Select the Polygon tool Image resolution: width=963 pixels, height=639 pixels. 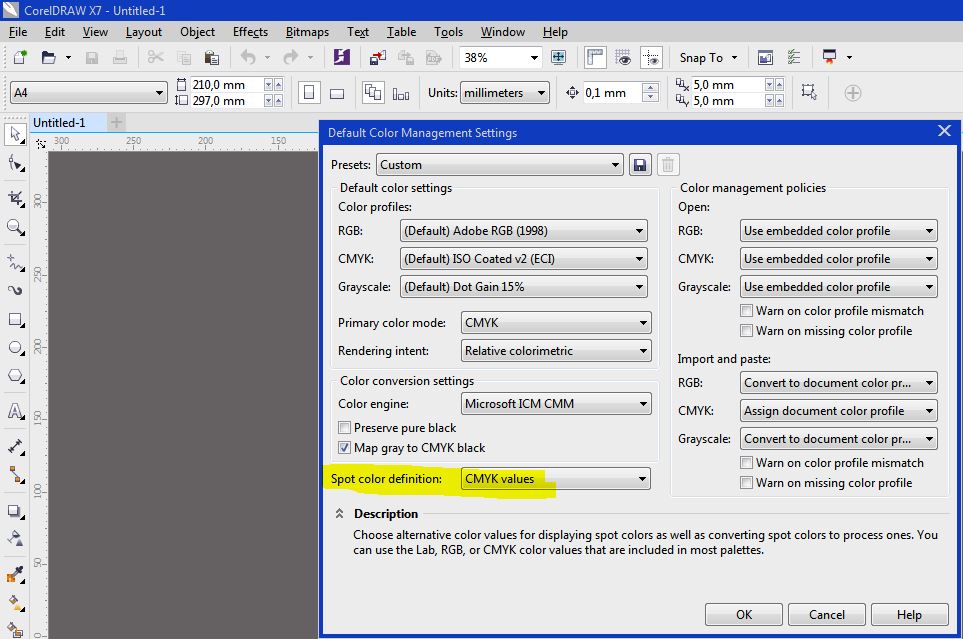[x=15, y=376]
